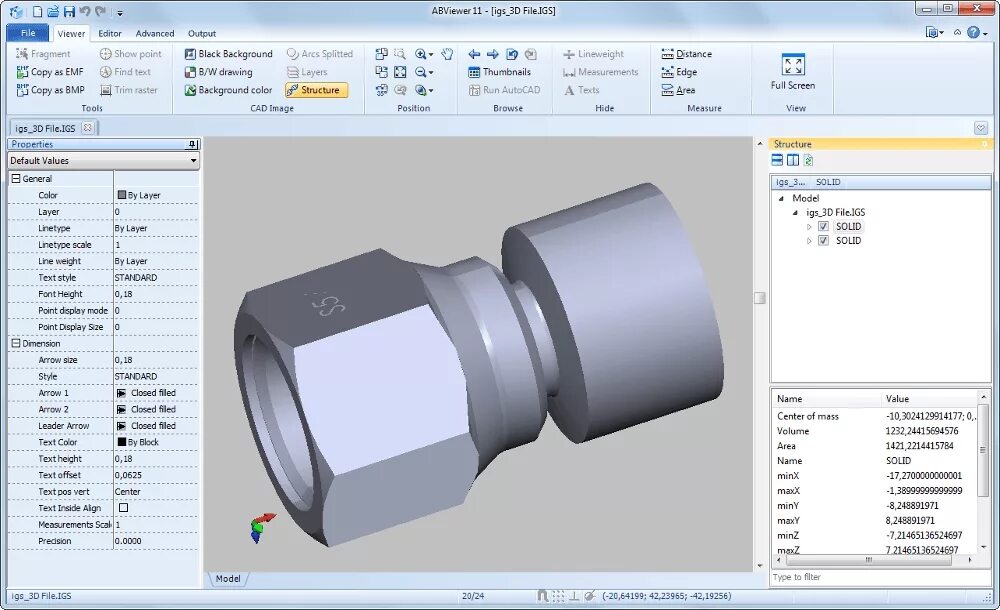Click the Color By Layer swatch
This screenshot has width=1000, height=610.
122,195
